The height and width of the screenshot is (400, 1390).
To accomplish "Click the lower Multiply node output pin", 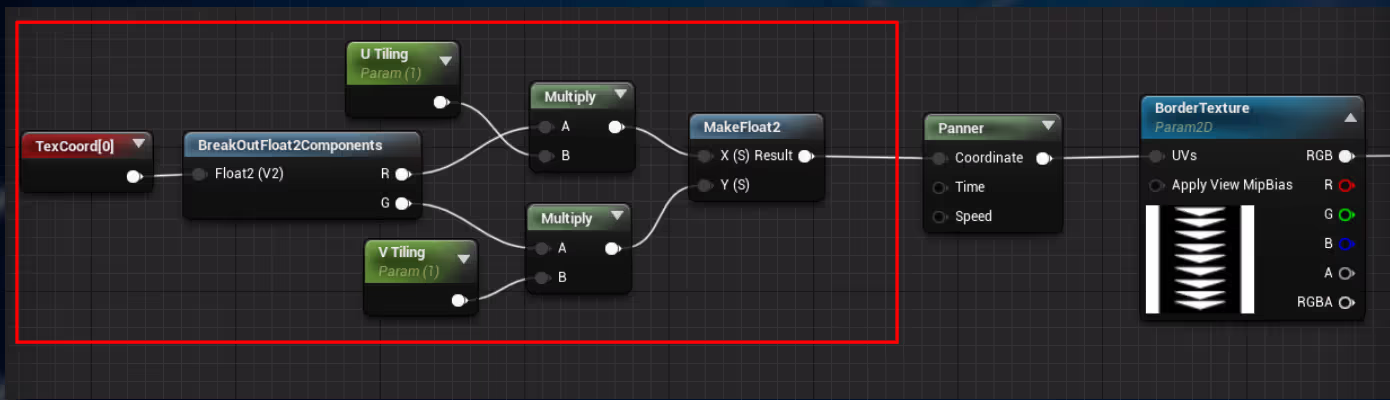I will coord(613,248).
